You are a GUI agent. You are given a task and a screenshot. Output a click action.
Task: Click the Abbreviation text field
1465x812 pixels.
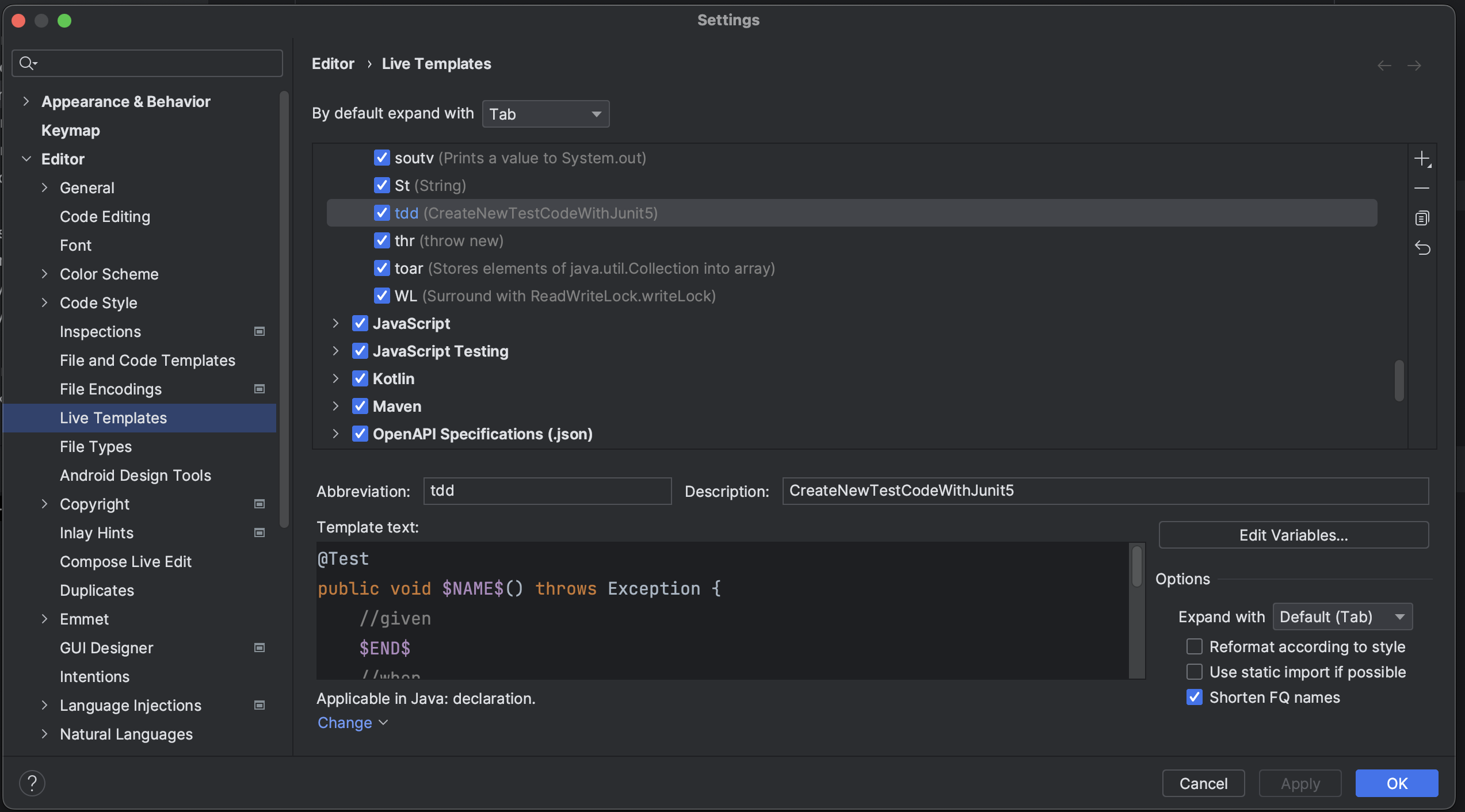547,491
